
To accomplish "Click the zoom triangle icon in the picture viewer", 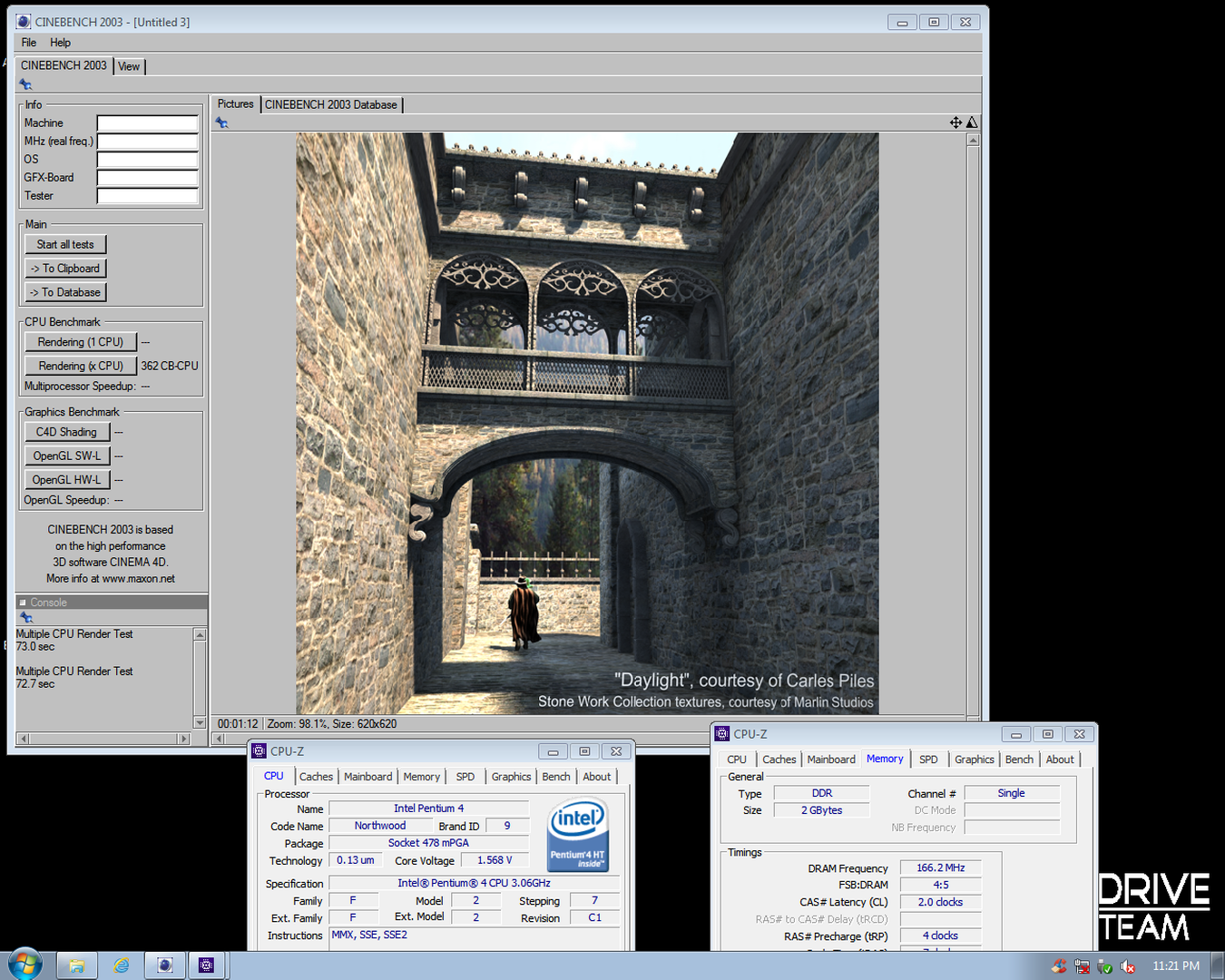I will (x=972, y=122).
